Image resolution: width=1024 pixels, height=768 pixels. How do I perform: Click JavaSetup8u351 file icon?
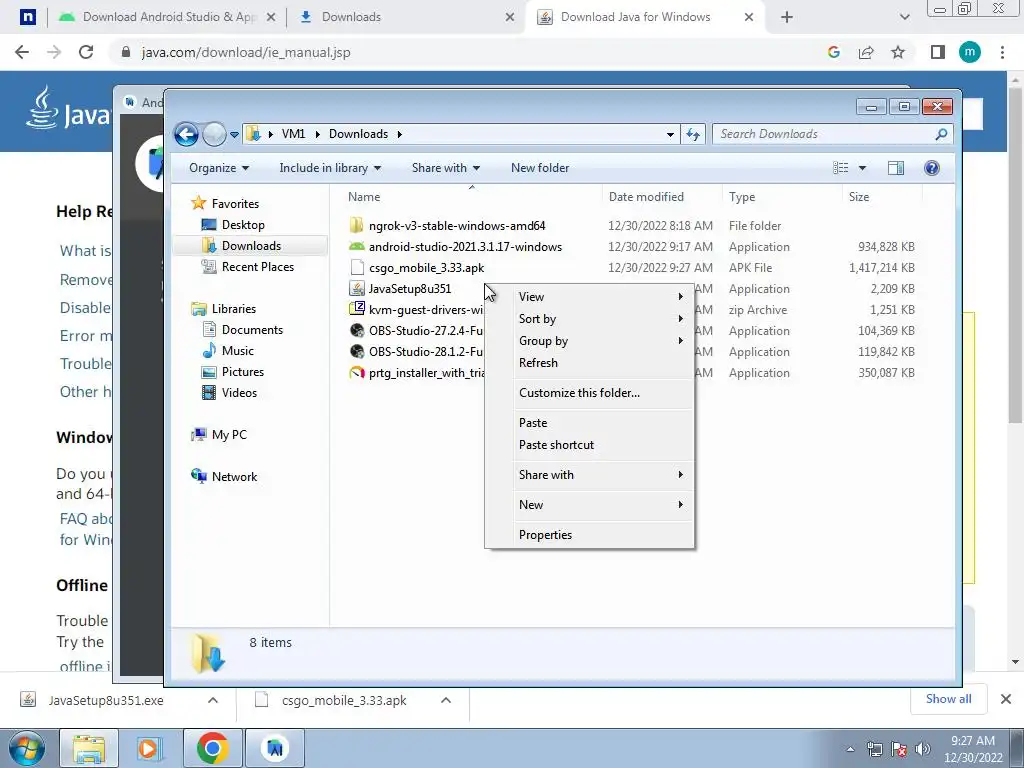click(357, 289)
